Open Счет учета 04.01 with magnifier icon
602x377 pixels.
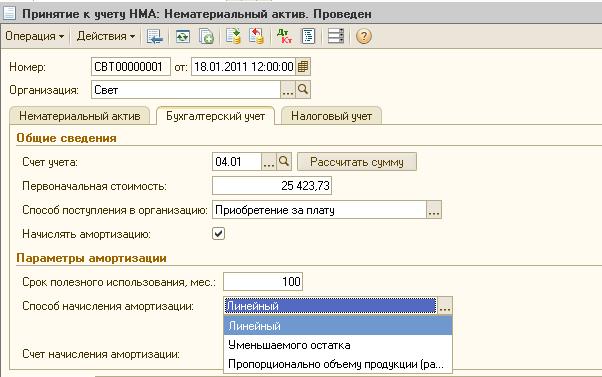[x=284, y=161]
